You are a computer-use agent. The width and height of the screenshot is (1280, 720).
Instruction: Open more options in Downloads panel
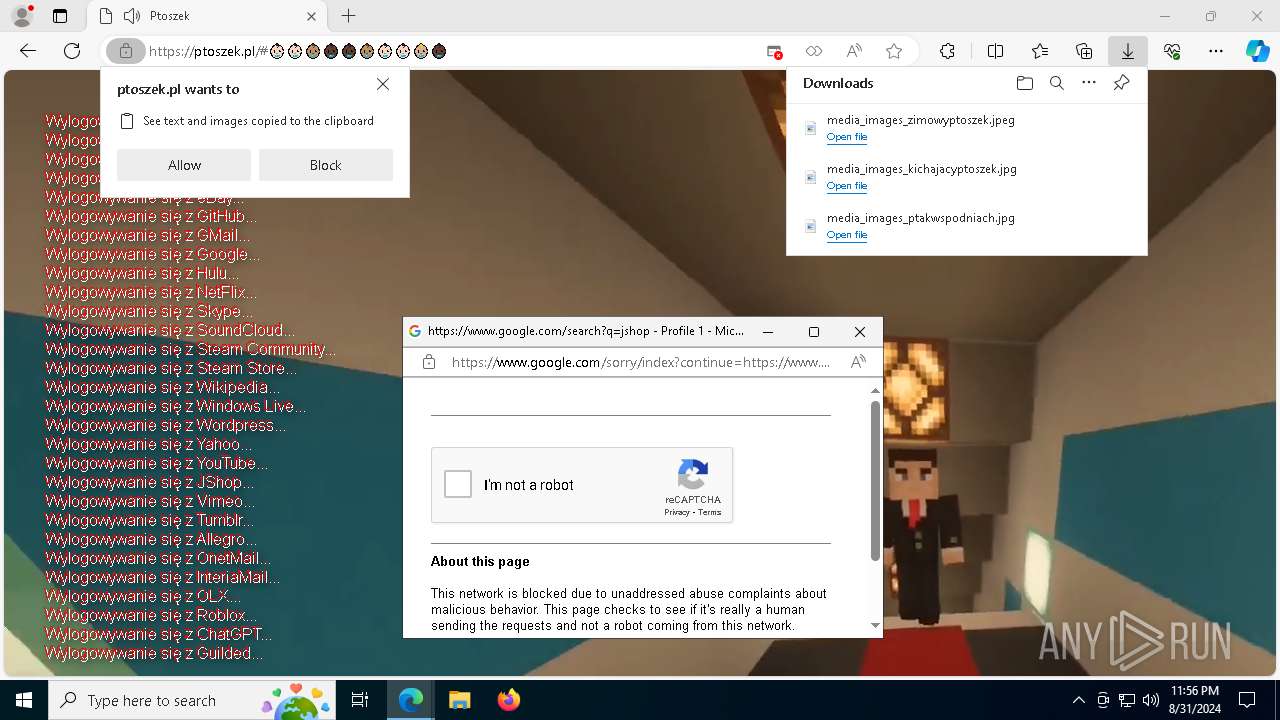coord(1089,83)
